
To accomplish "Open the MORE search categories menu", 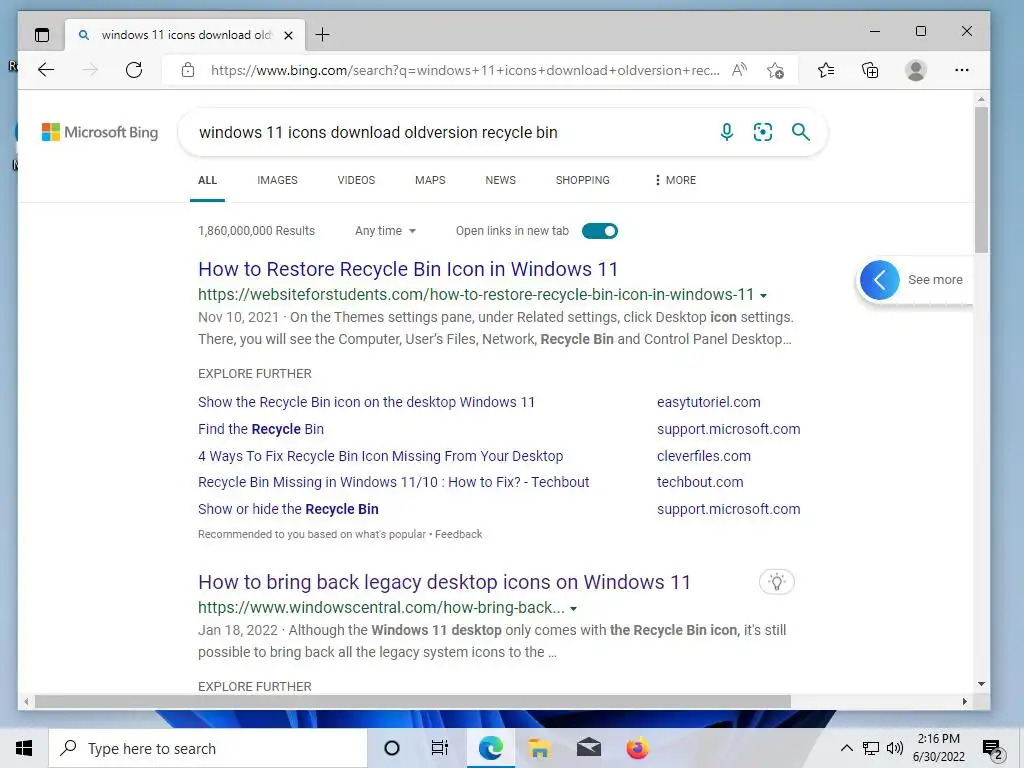I will coord(675,180).
